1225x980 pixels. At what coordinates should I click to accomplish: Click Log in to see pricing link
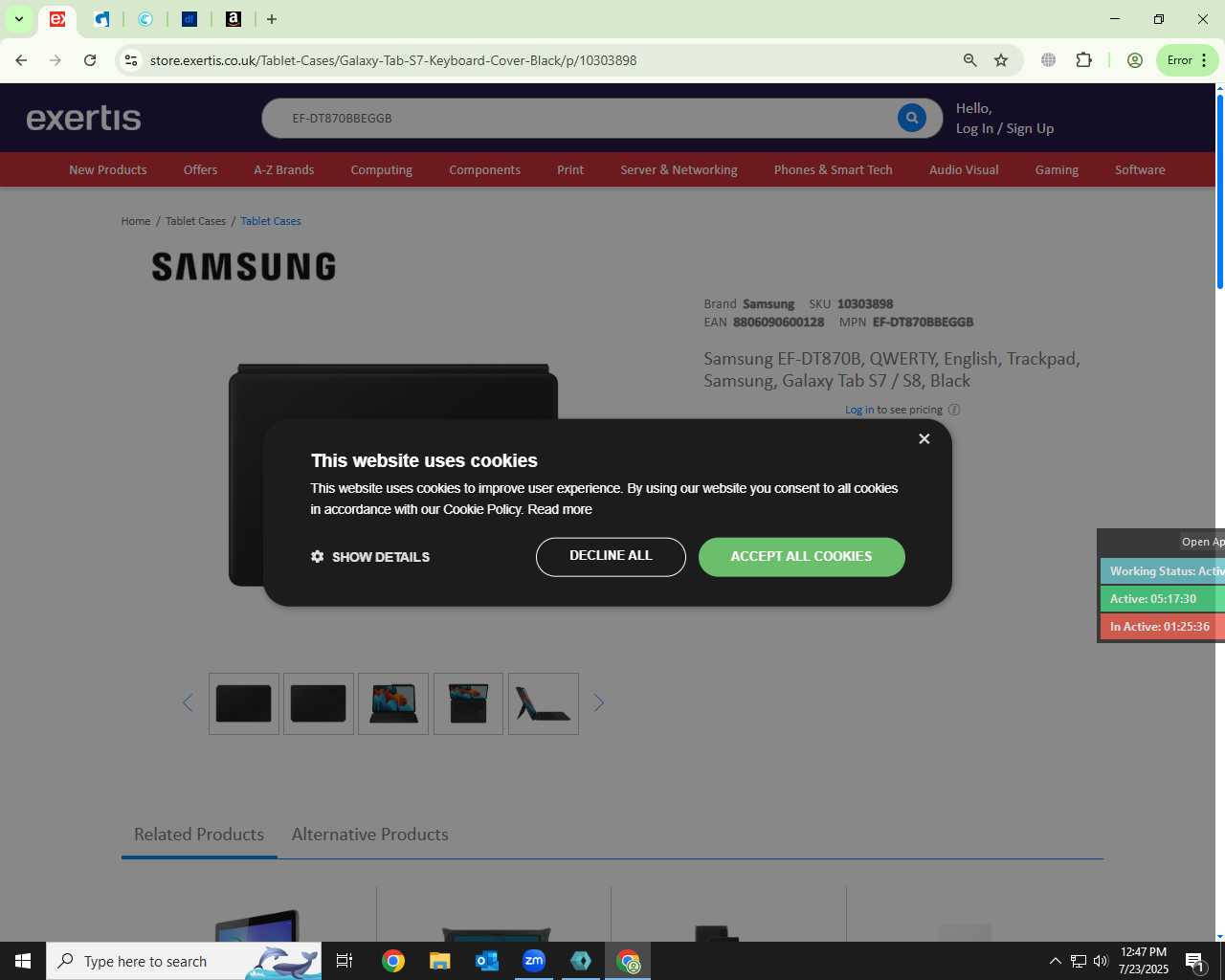point(858,410)
